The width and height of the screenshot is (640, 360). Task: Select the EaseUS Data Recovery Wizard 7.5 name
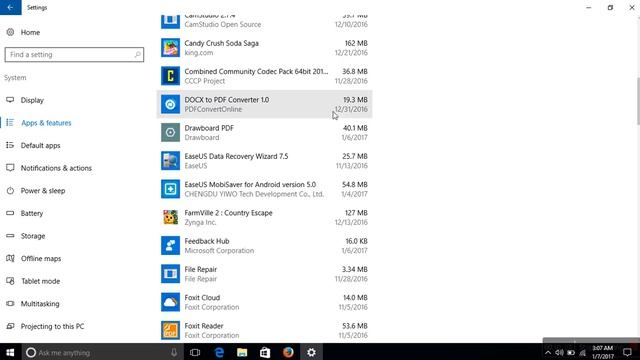click(236, 156)
